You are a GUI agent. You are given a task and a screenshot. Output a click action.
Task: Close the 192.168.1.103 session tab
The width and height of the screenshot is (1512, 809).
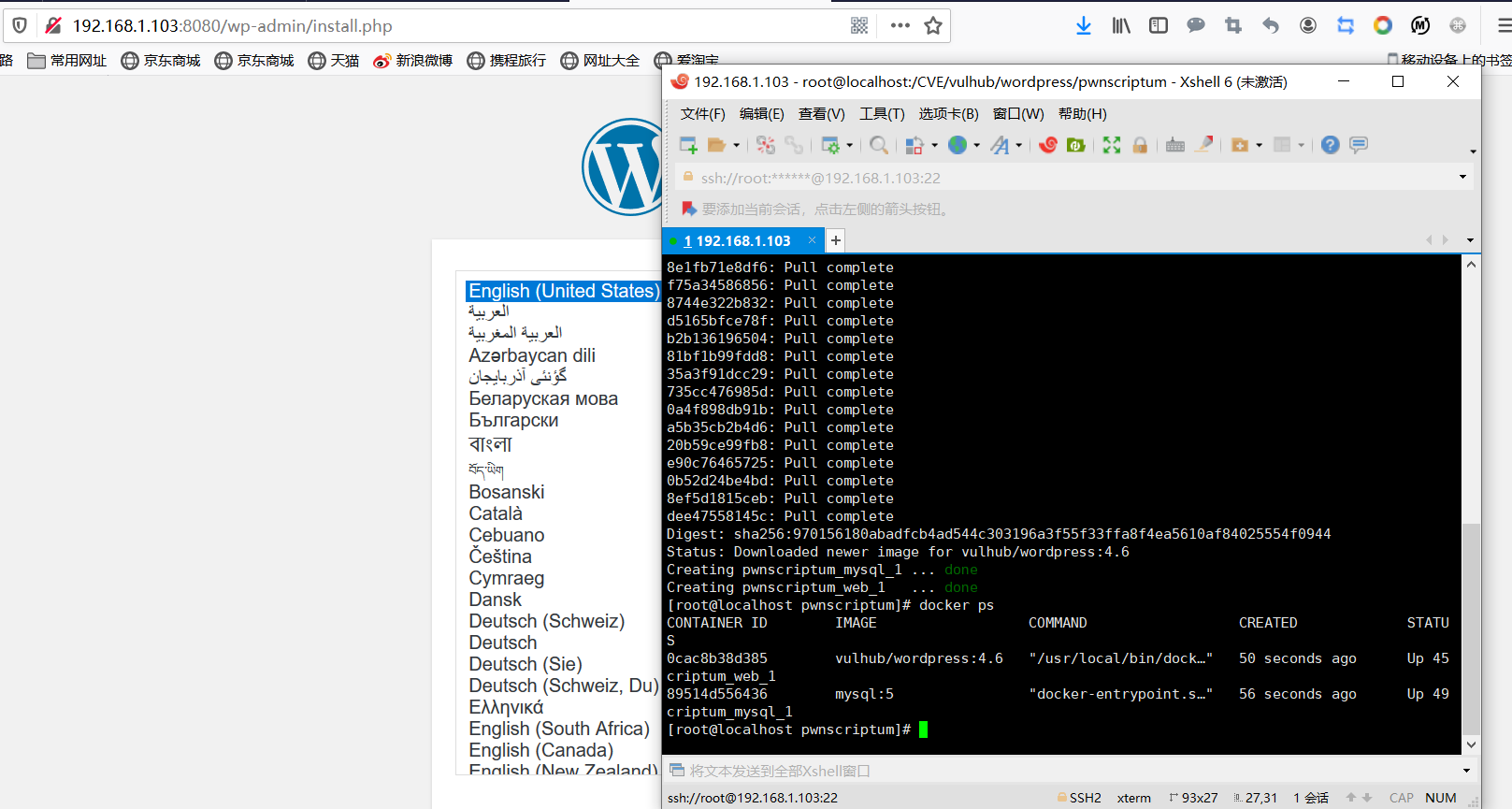coord(812,240)
